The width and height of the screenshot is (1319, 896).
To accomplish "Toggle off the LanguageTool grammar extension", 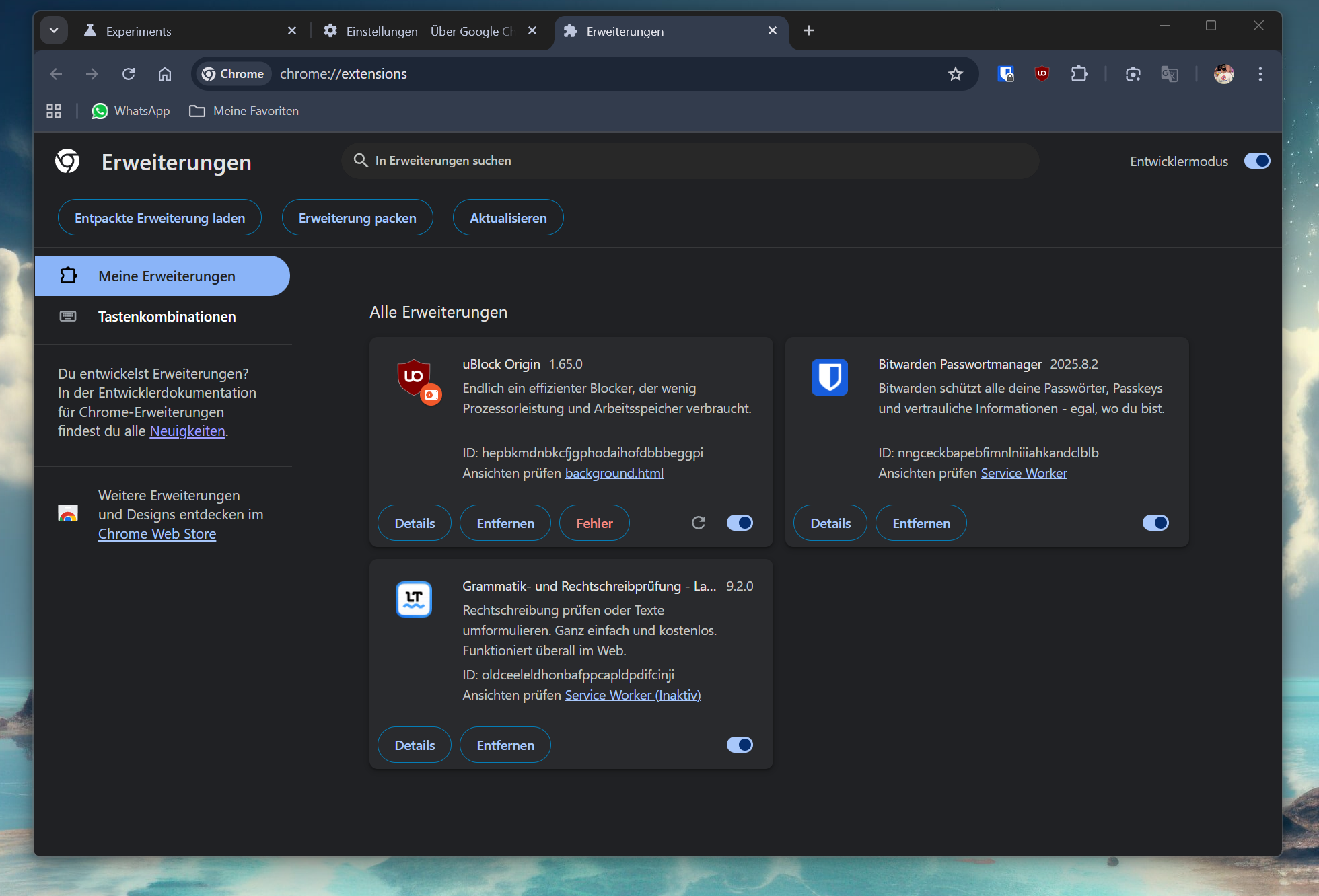I will (740, 745).
